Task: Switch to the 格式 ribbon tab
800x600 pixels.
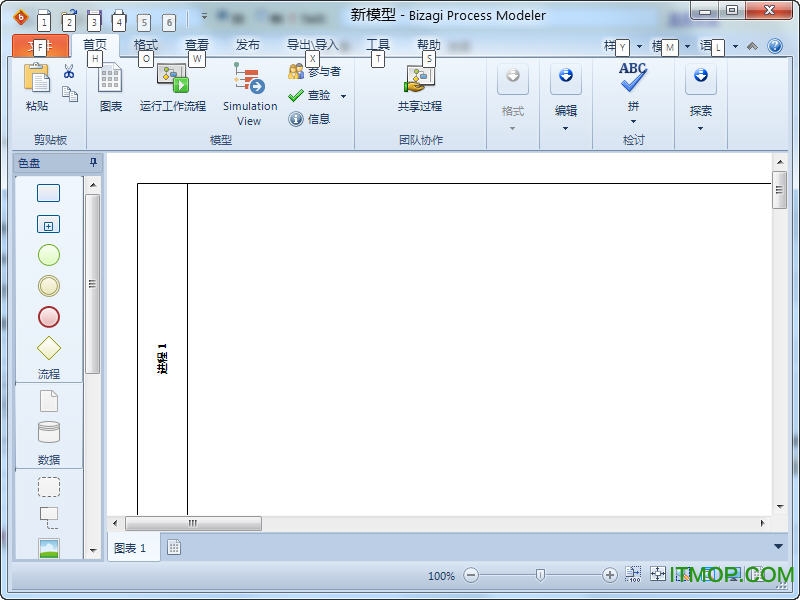Action: tap(145, 45)
